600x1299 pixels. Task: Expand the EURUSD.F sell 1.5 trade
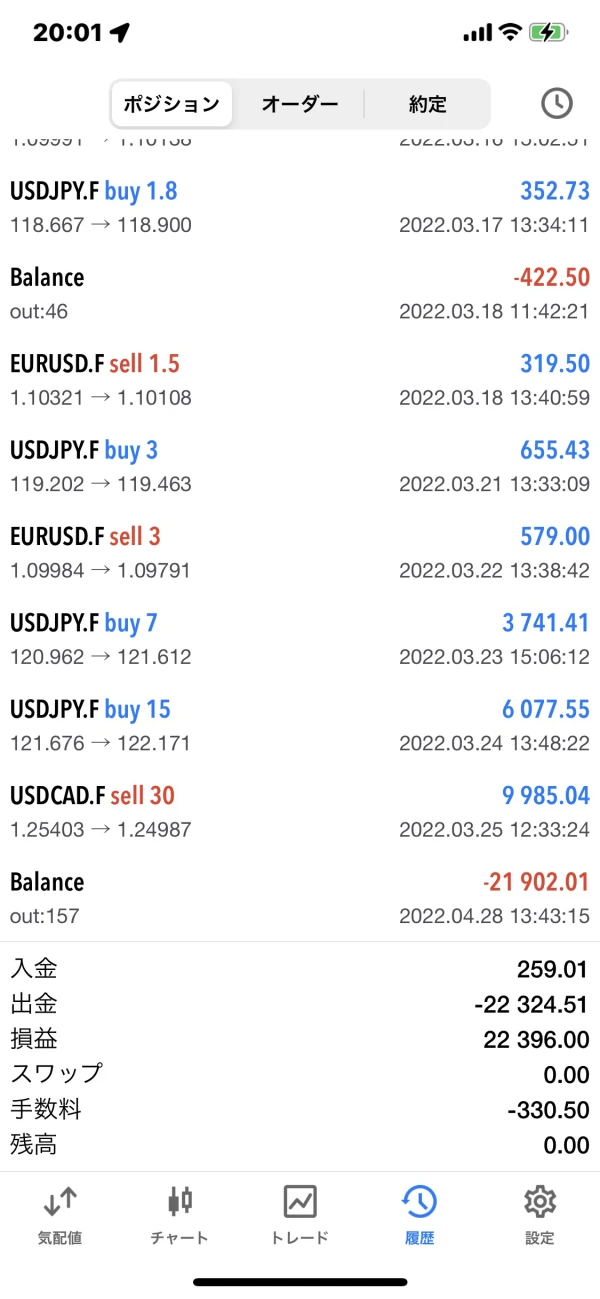300,380
